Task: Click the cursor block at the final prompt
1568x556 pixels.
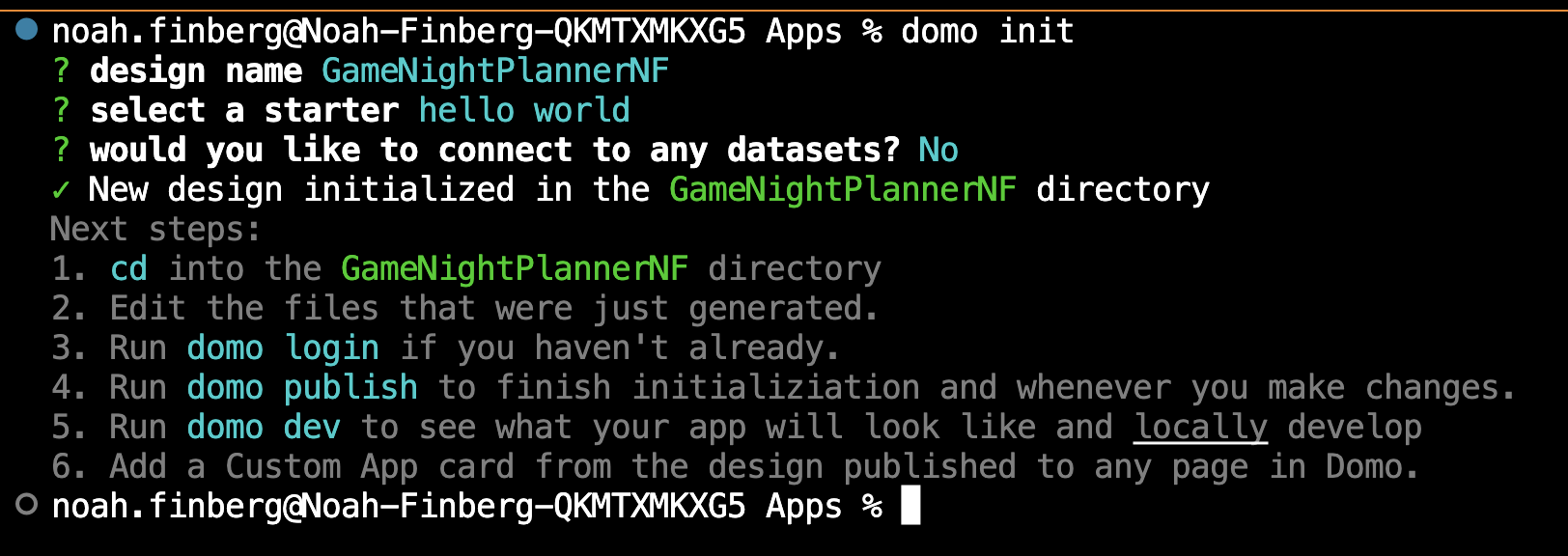Action: [x=910, y=505]
